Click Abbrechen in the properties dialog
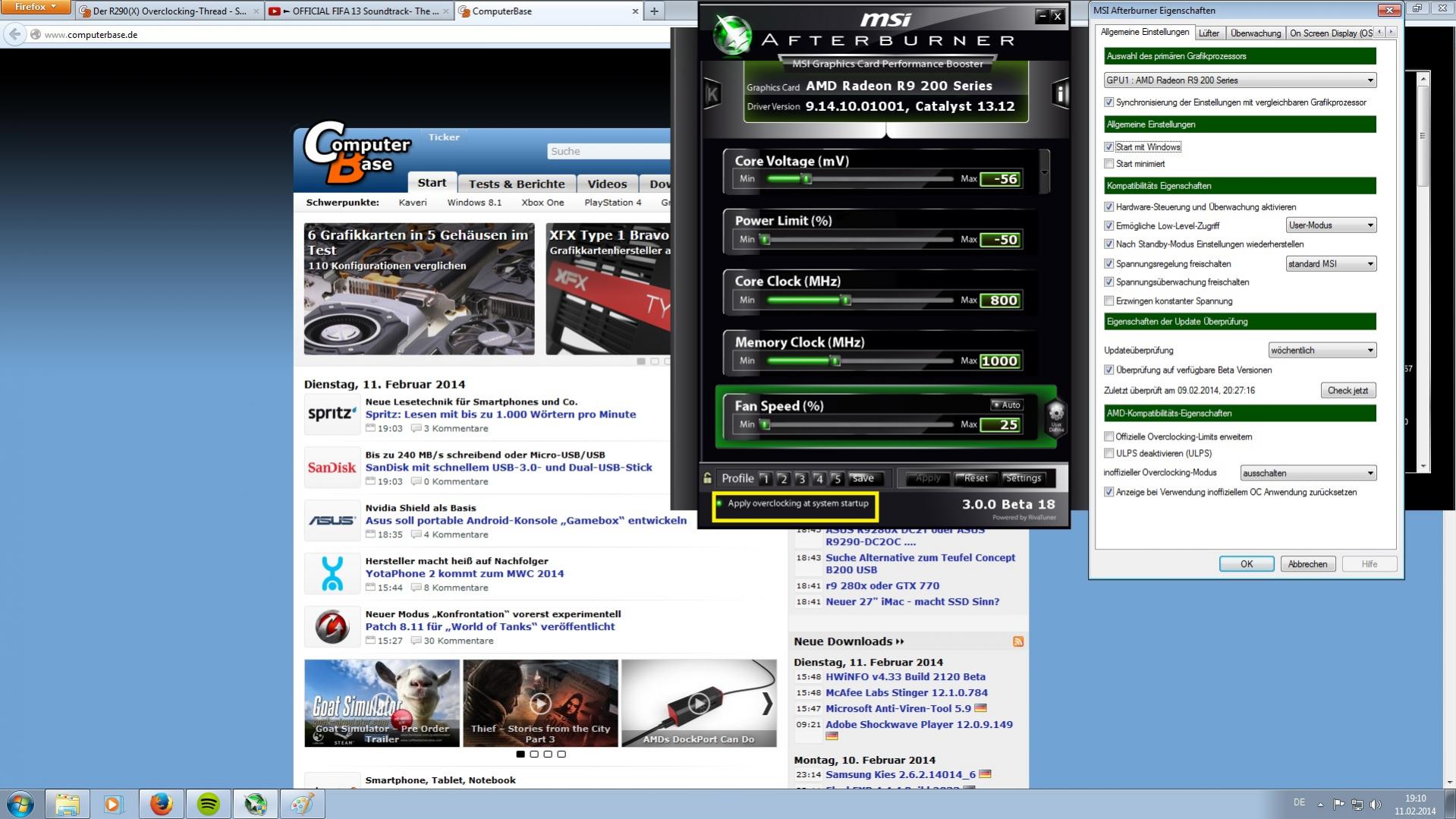 [x=1307, y=564]
